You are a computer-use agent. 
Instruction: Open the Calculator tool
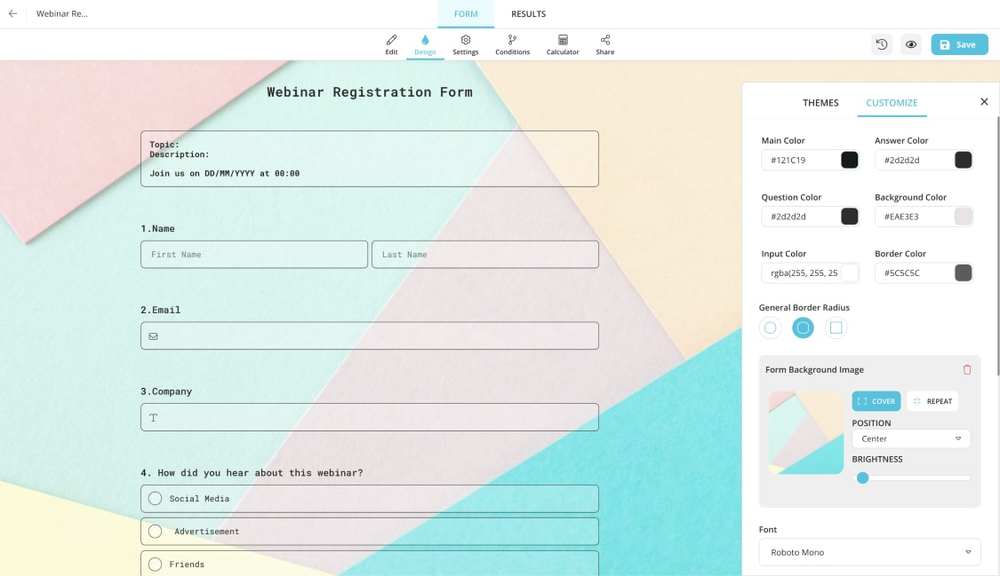[562, 45]
